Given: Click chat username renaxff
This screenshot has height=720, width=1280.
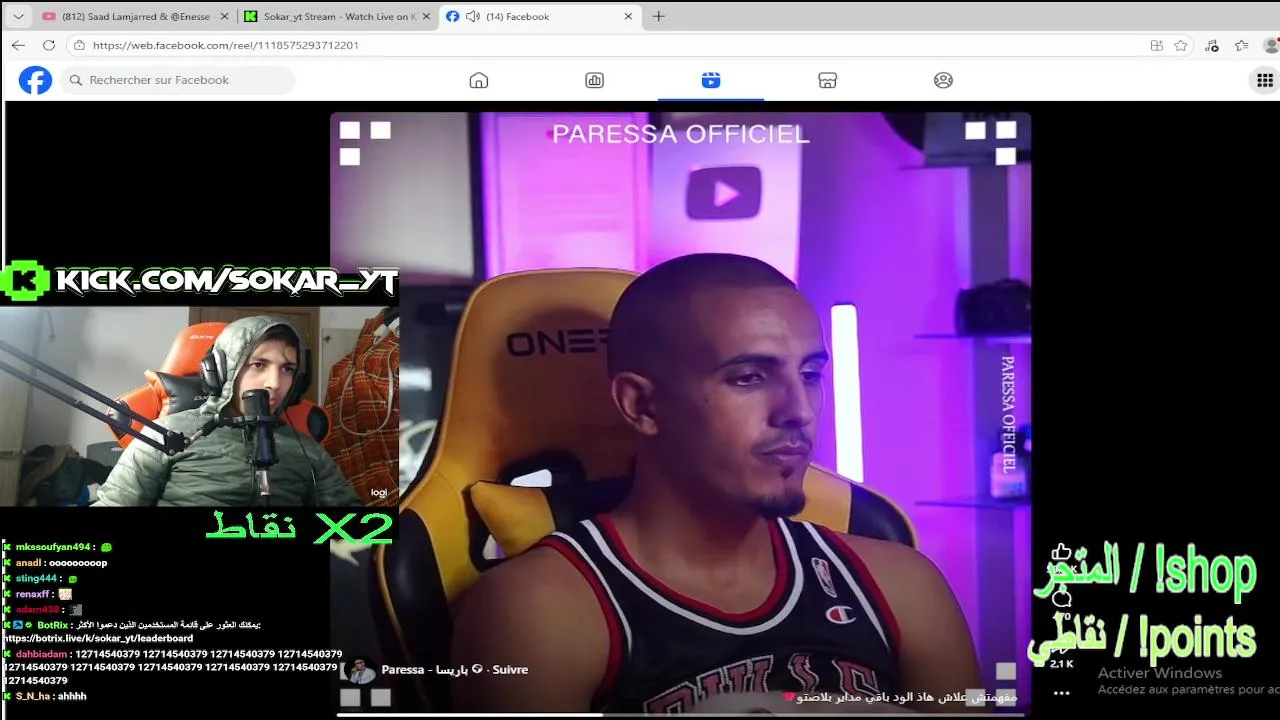Looking at the screenshot, I should tap(33, 594).
